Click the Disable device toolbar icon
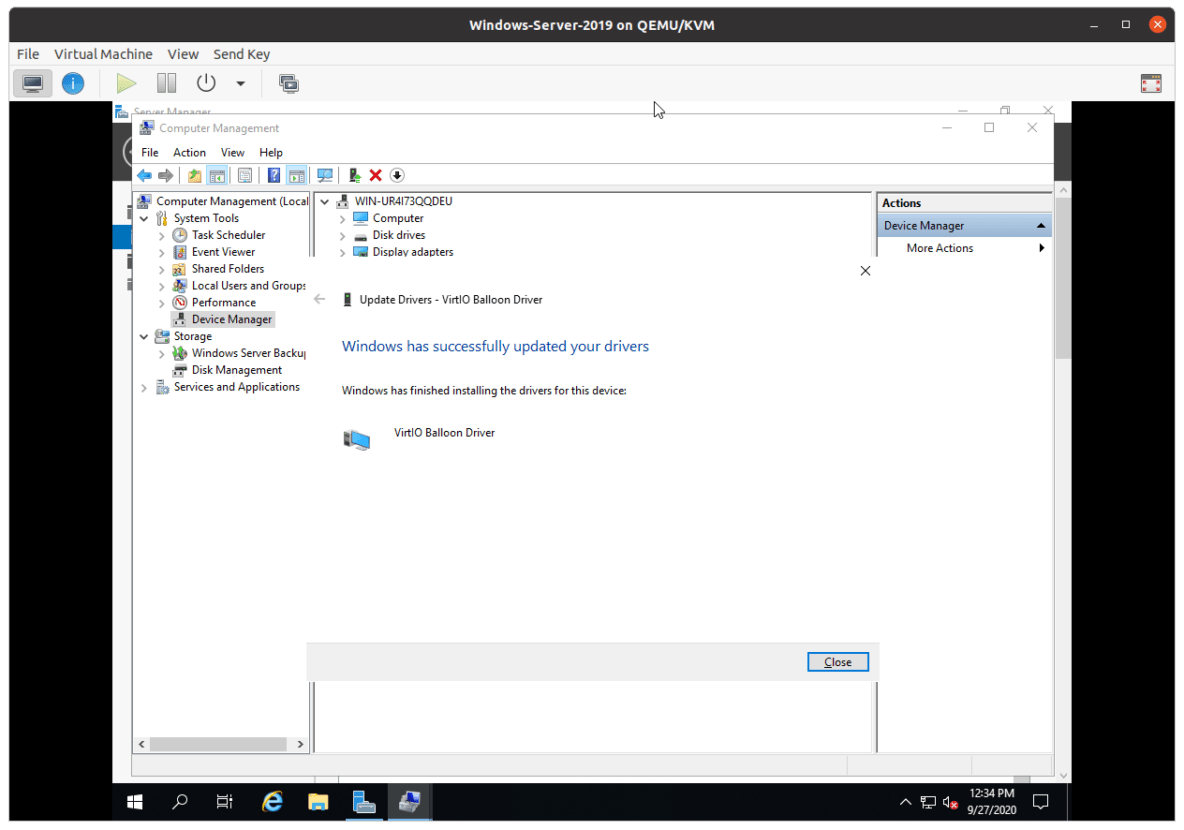 pyautogui.click(x=397, y=175)
